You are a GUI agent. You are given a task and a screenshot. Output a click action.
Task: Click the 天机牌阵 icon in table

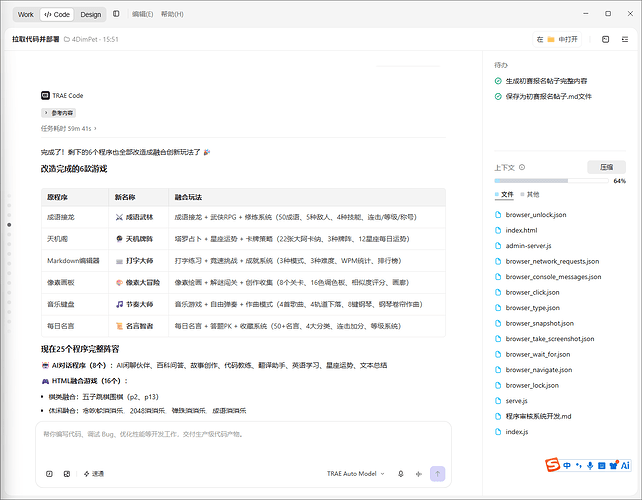tap(119, 239)
